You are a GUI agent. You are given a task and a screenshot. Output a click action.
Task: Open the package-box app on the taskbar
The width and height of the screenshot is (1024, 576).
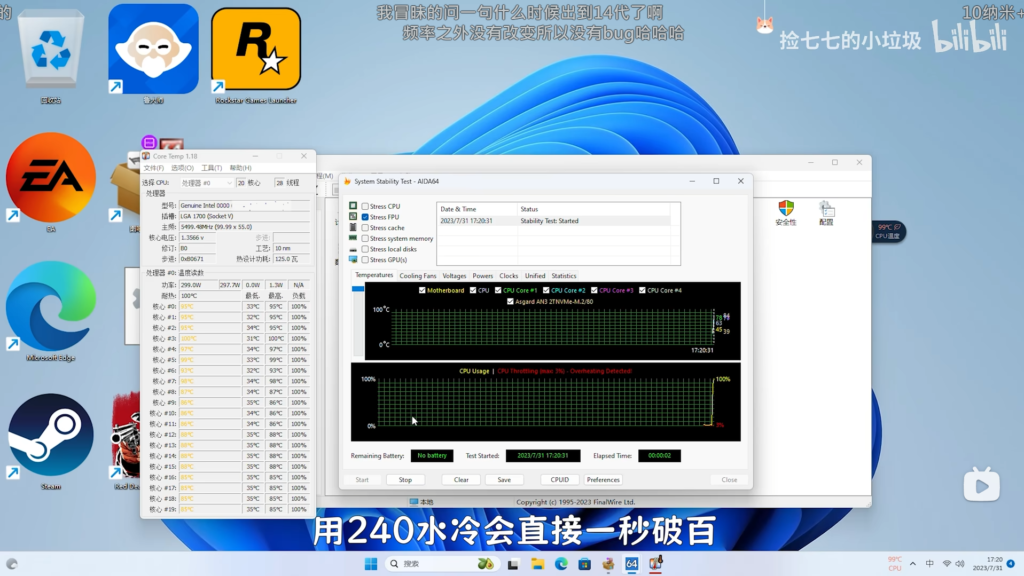608,564
